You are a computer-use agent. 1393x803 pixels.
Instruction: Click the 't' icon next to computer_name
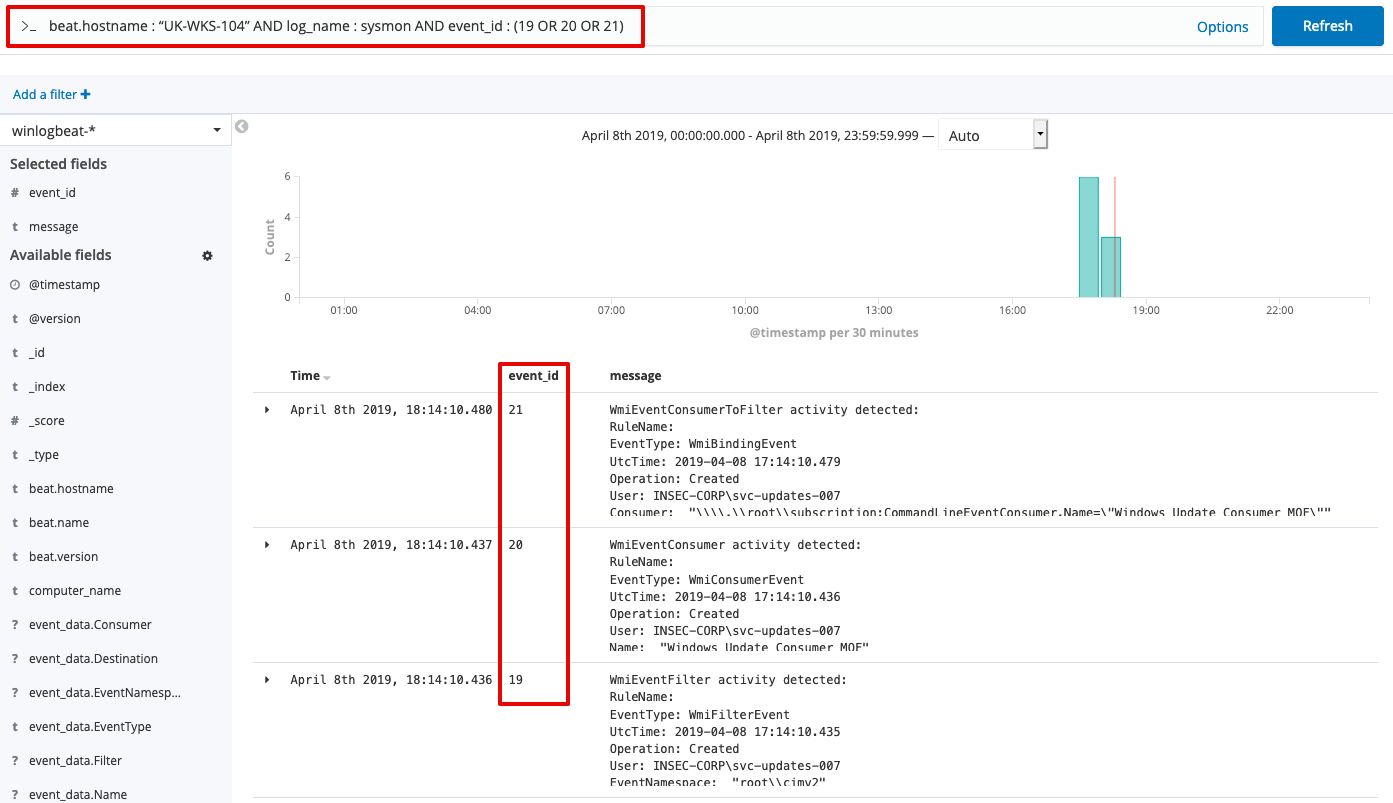click(x=13, y=590)
